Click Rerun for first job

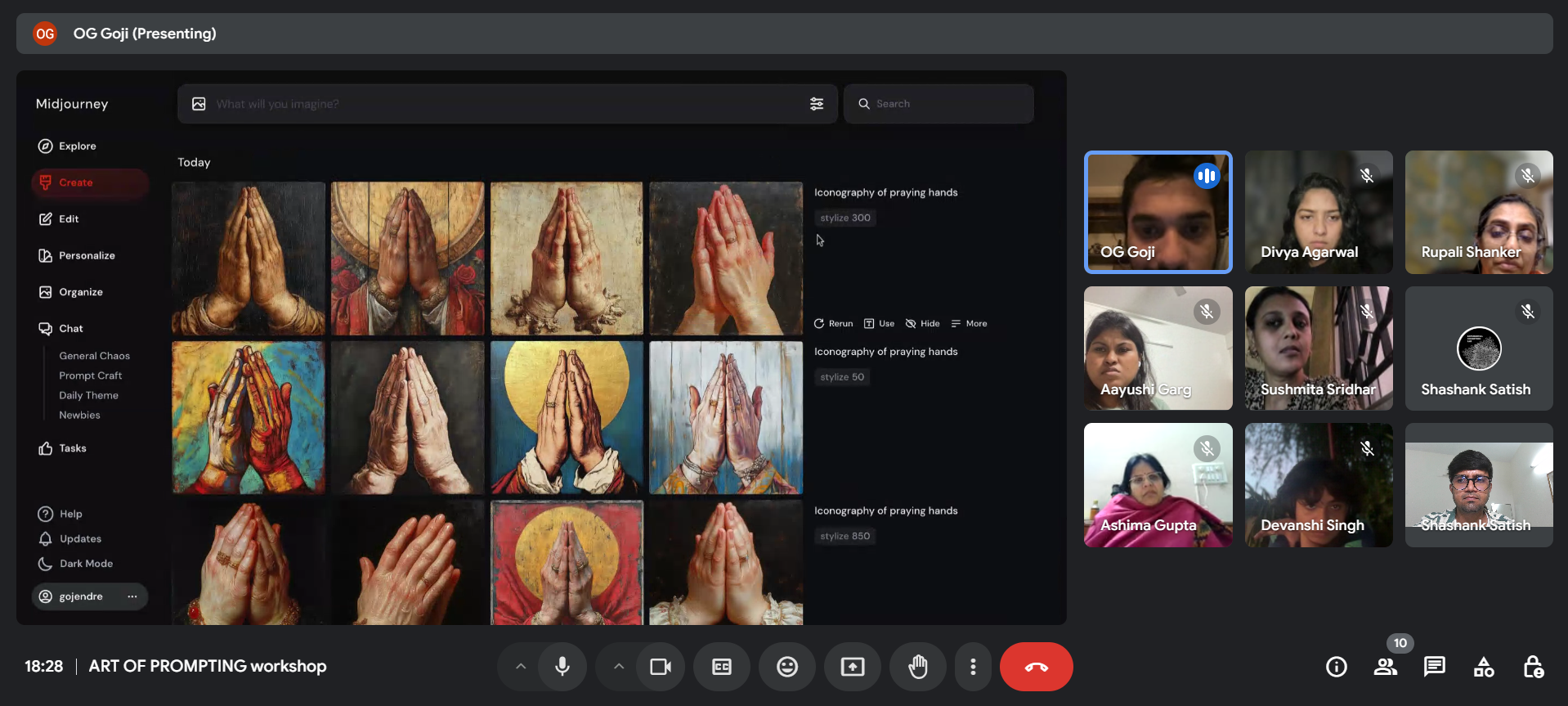(833, 324)
